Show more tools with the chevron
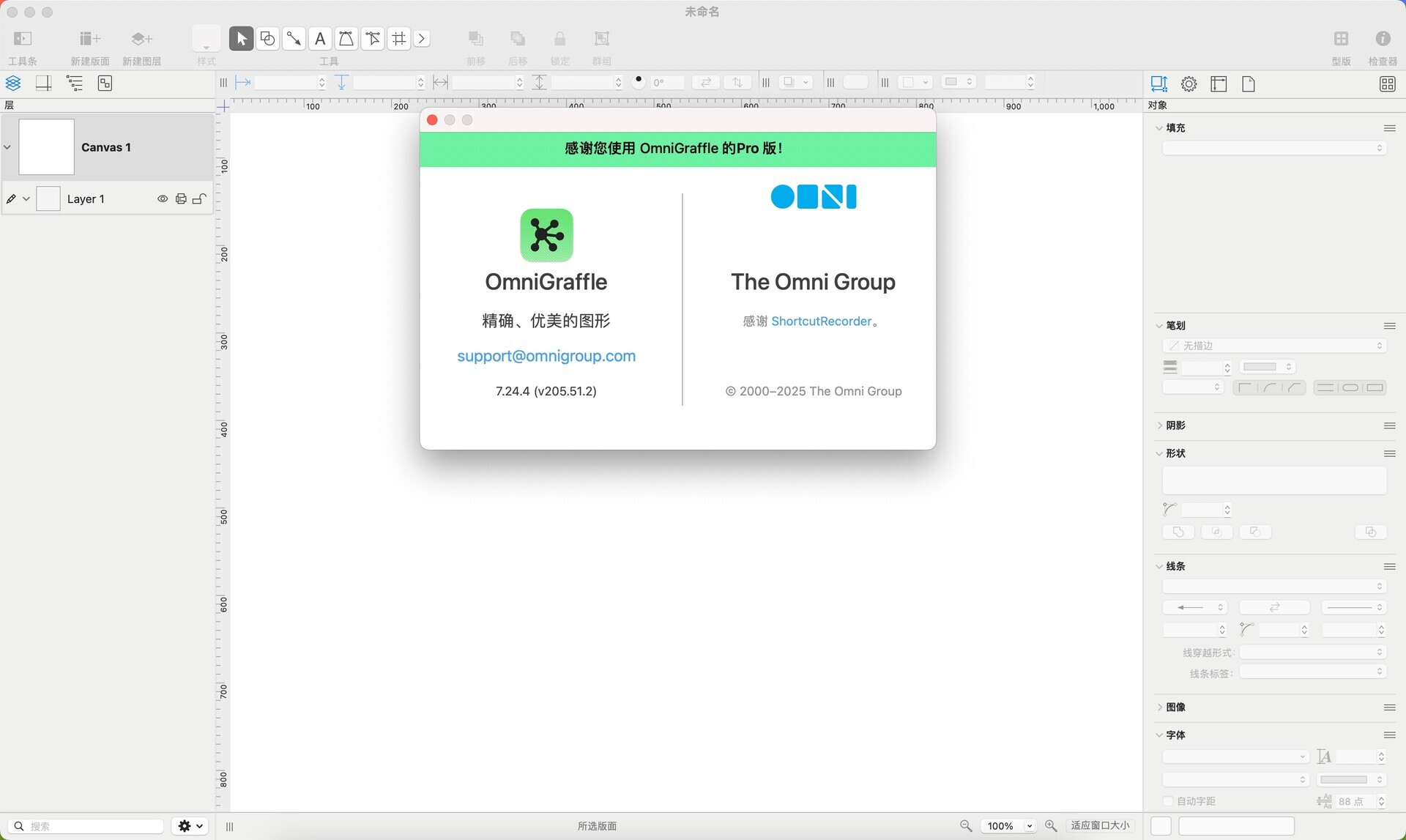 click(422, 39)
